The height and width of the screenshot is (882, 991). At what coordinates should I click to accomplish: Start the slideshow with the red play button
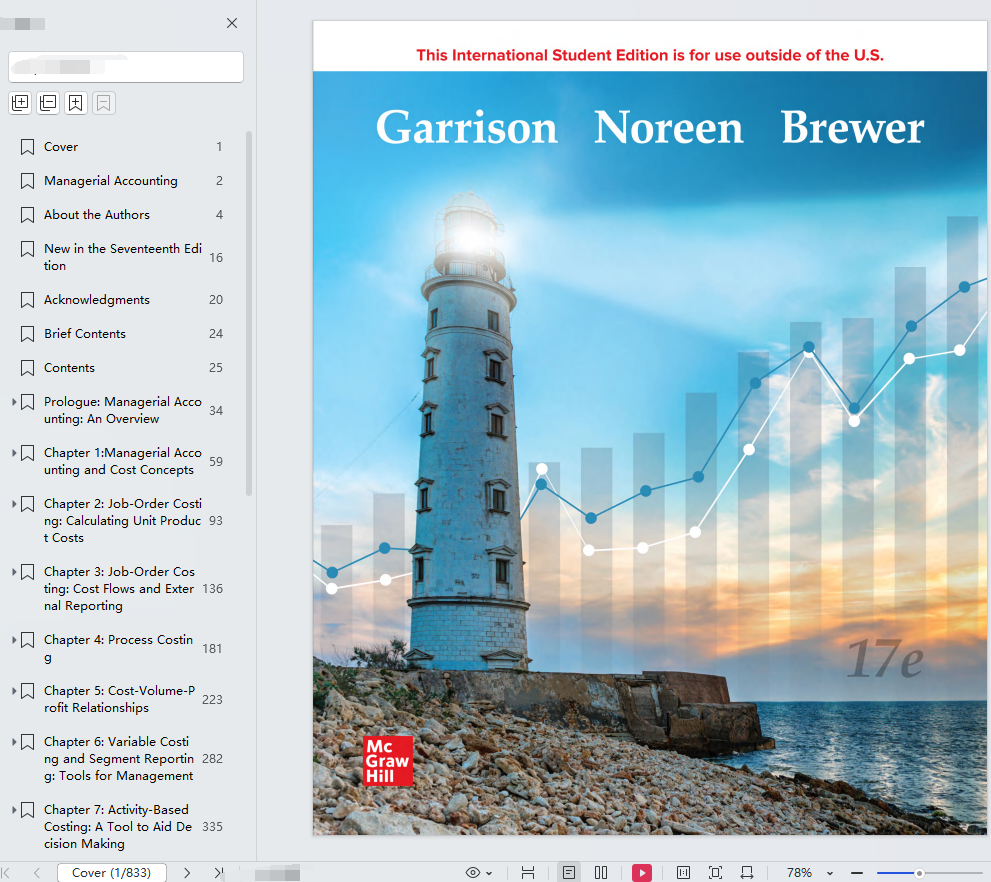(x=641, y=873)
